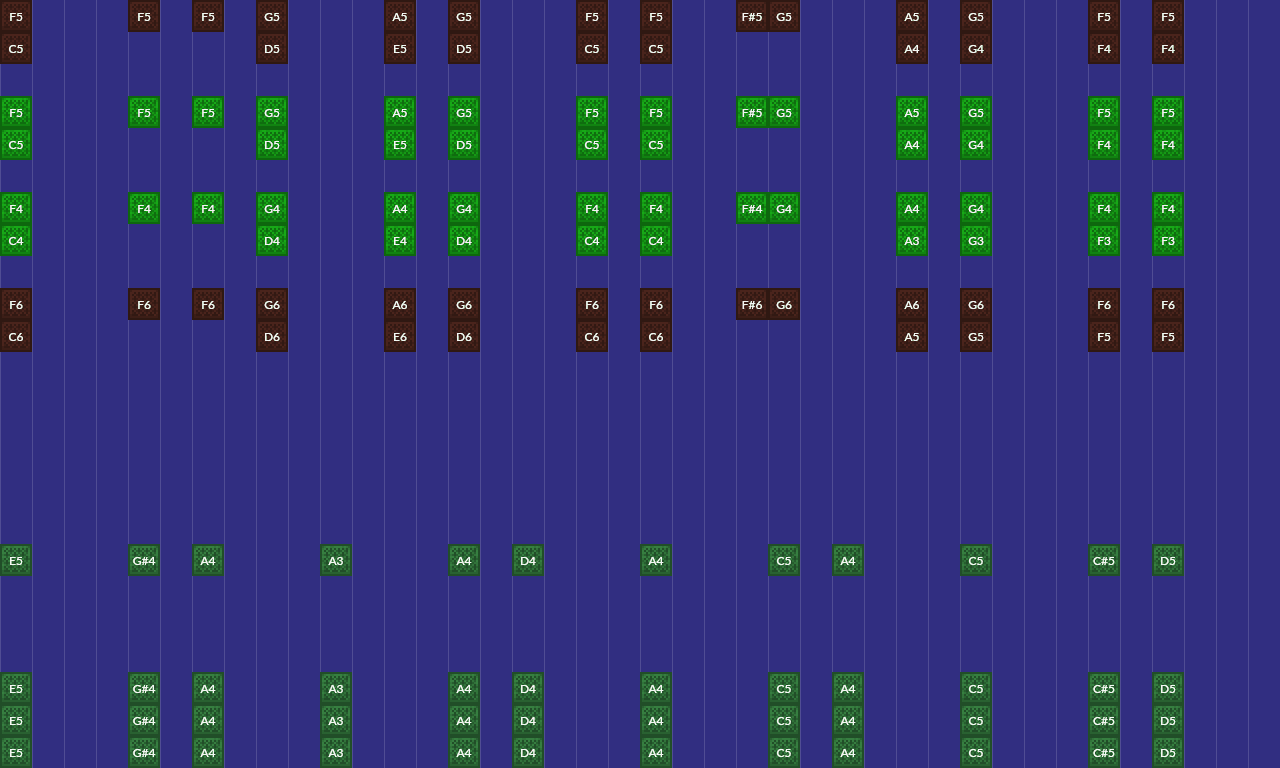Select D5 in the isolated single row
The height and width of the screenshot is (768, 1280).
[x=1168, y=560]
